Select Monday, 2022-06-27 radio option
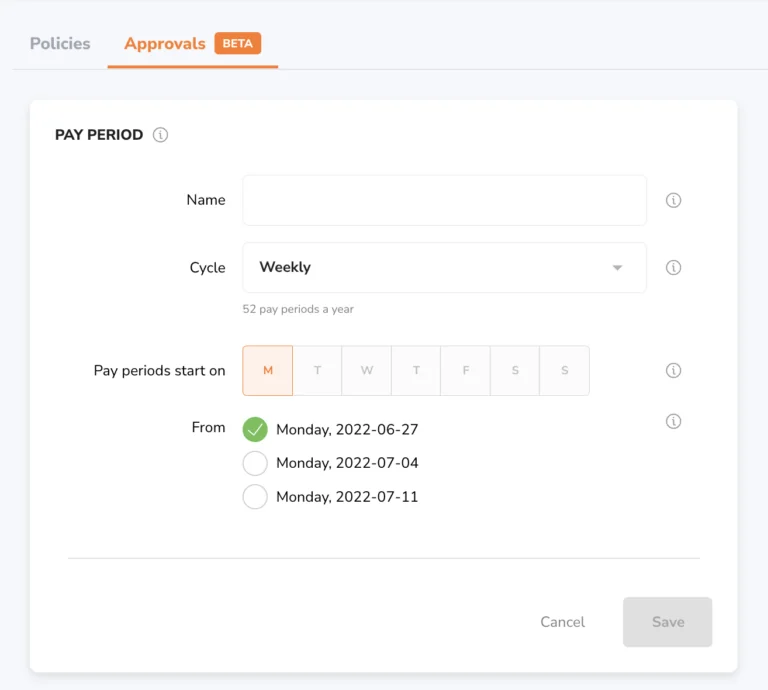The width and height of the screenshot is (768, 690). (x=255, y=429)
